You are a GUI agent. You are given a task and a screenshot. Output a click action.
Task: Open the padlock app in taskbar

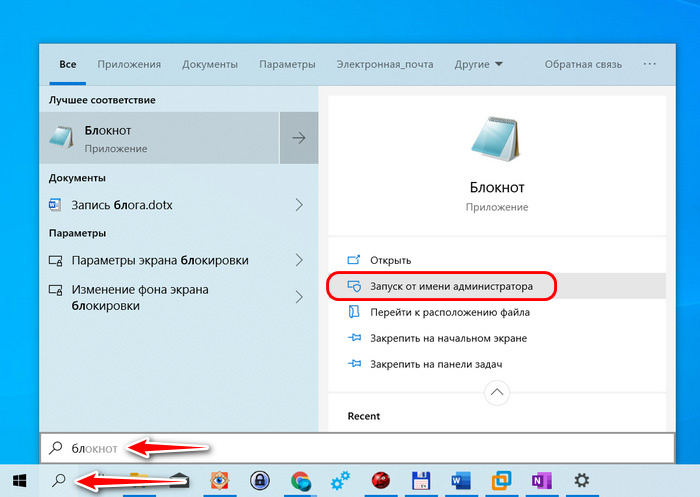pyautogui.click(x=260, y=481)
